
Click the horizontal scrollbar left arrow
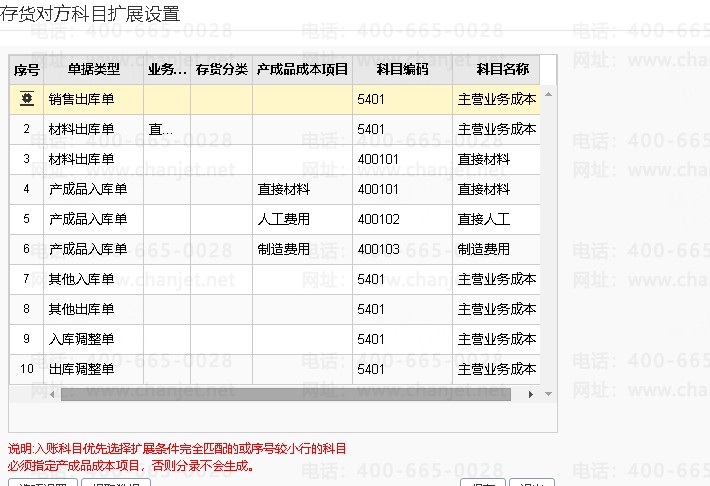click(x=53, y=394)
